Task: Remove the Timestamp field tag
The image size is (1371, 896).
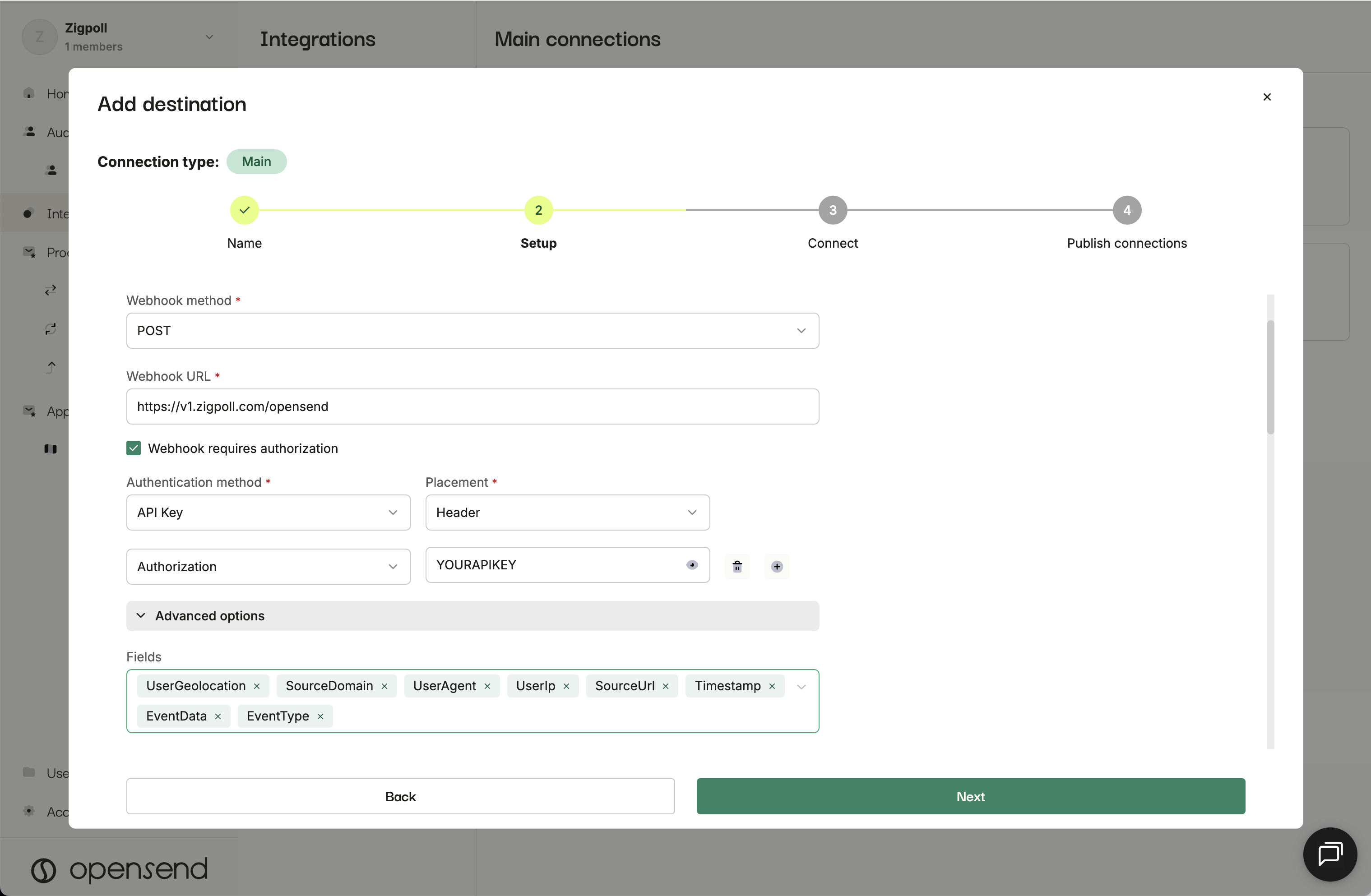Action: [772, 686]
